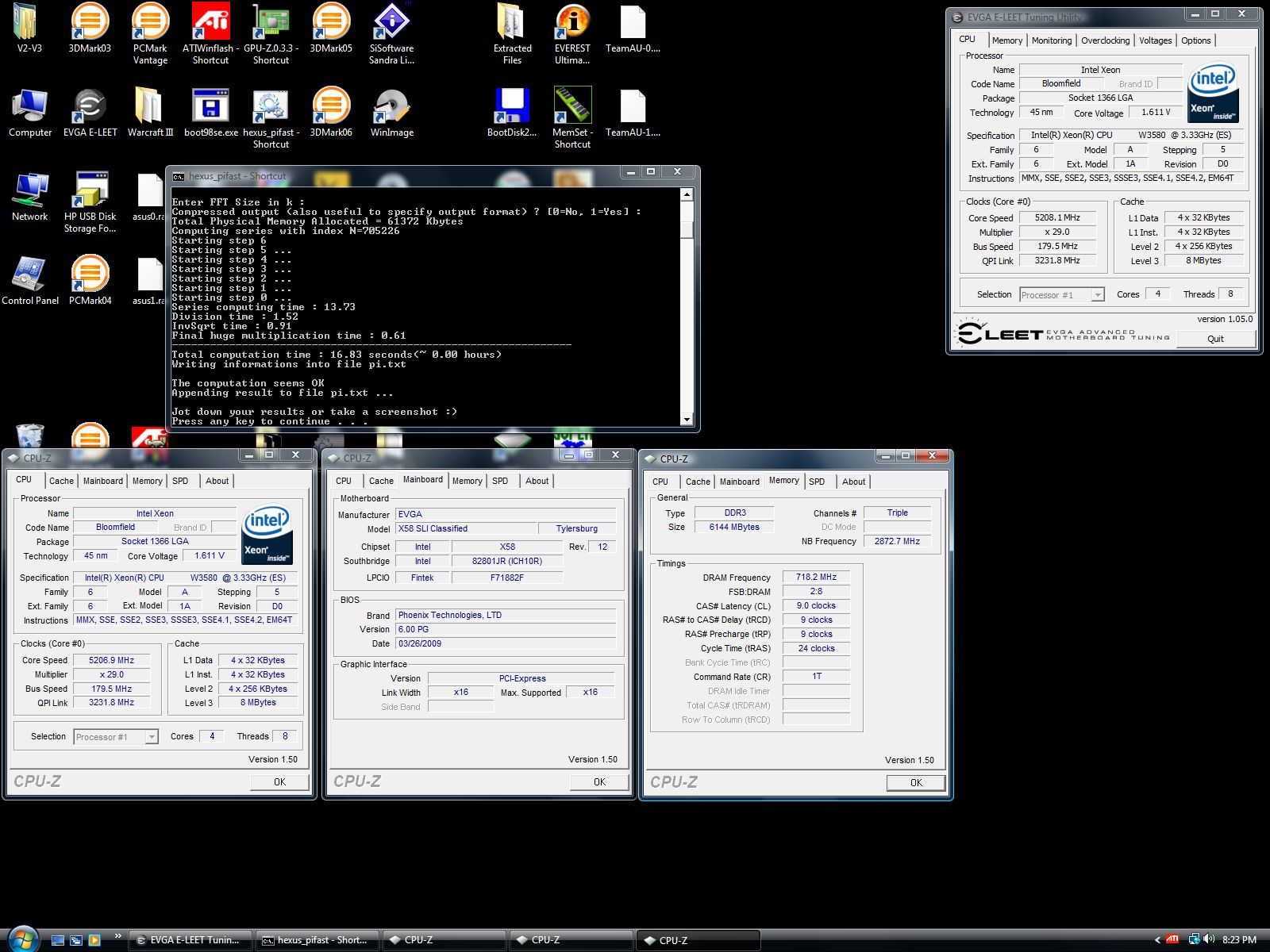Open the 3DMark06 desktop icon
1270x952 pixels.
[x=331, y=113]
